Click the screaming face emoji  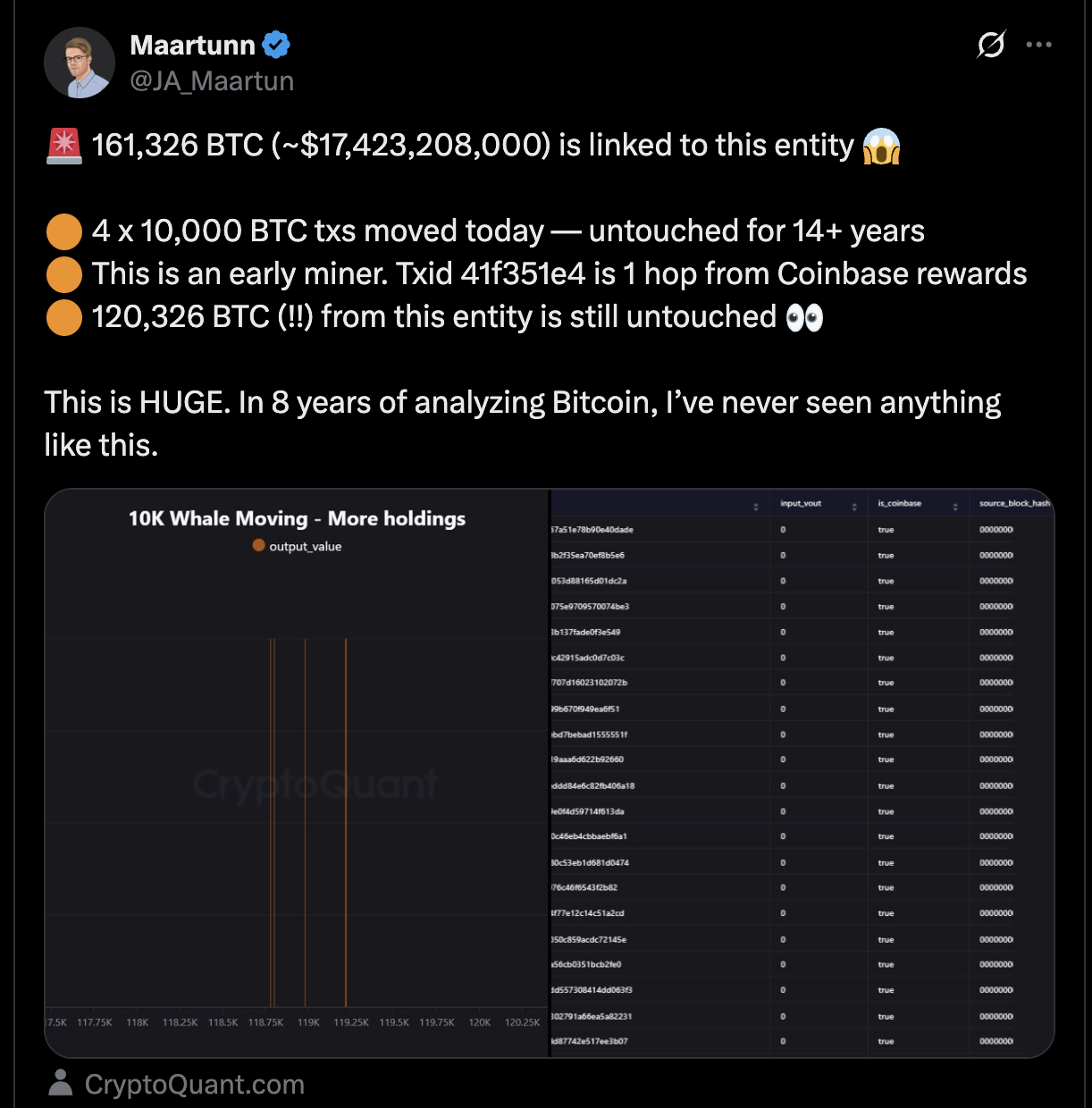(881, 146)
